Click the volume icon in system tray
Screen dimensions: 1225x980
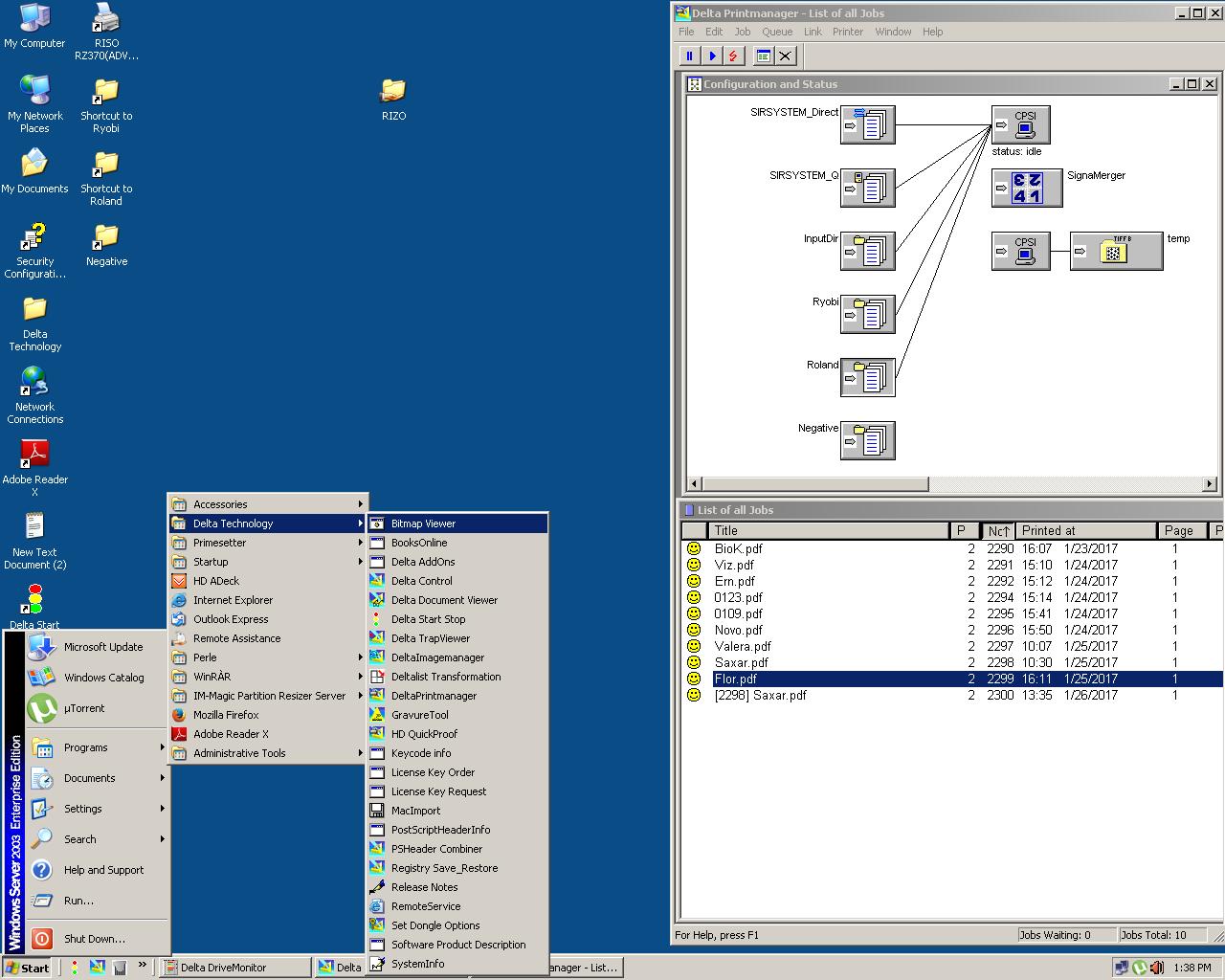[x=1156, y=968]
